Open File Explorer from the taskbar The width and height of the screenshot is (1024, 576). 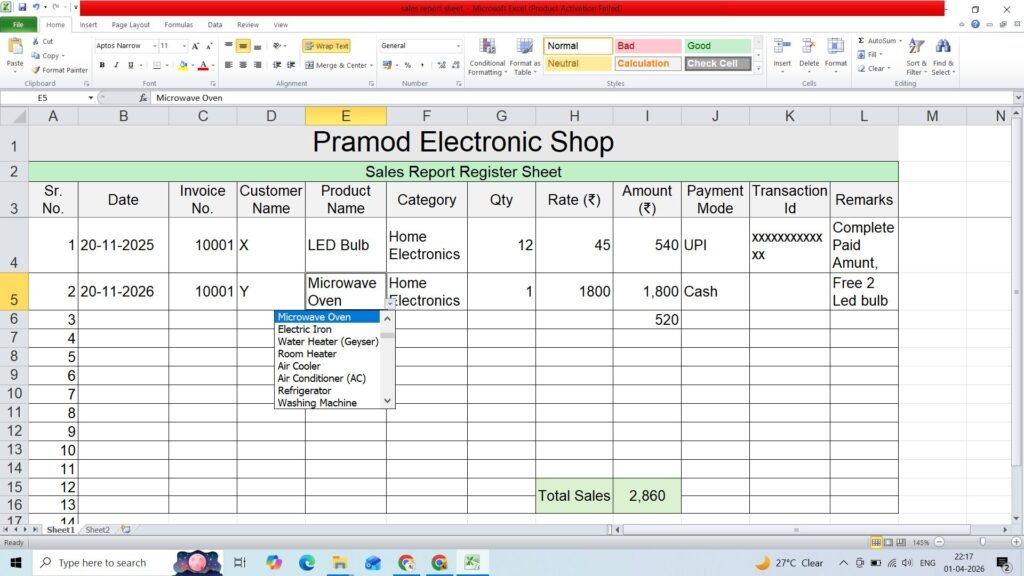tap(340, 562)
